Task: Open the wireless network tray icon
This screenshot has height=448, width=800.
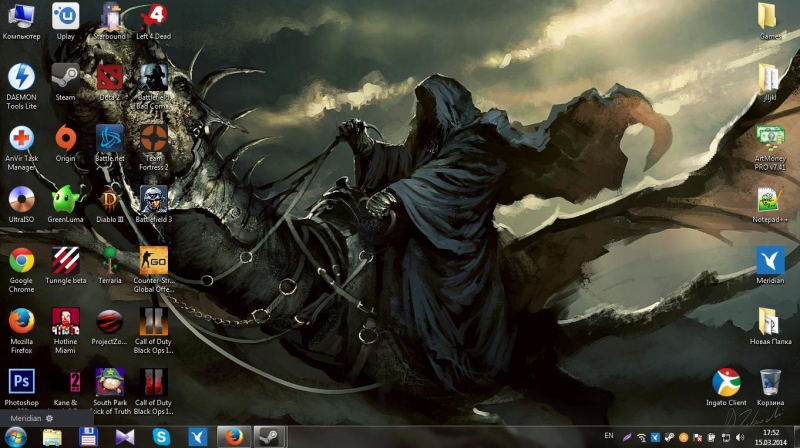Action: 642,437
